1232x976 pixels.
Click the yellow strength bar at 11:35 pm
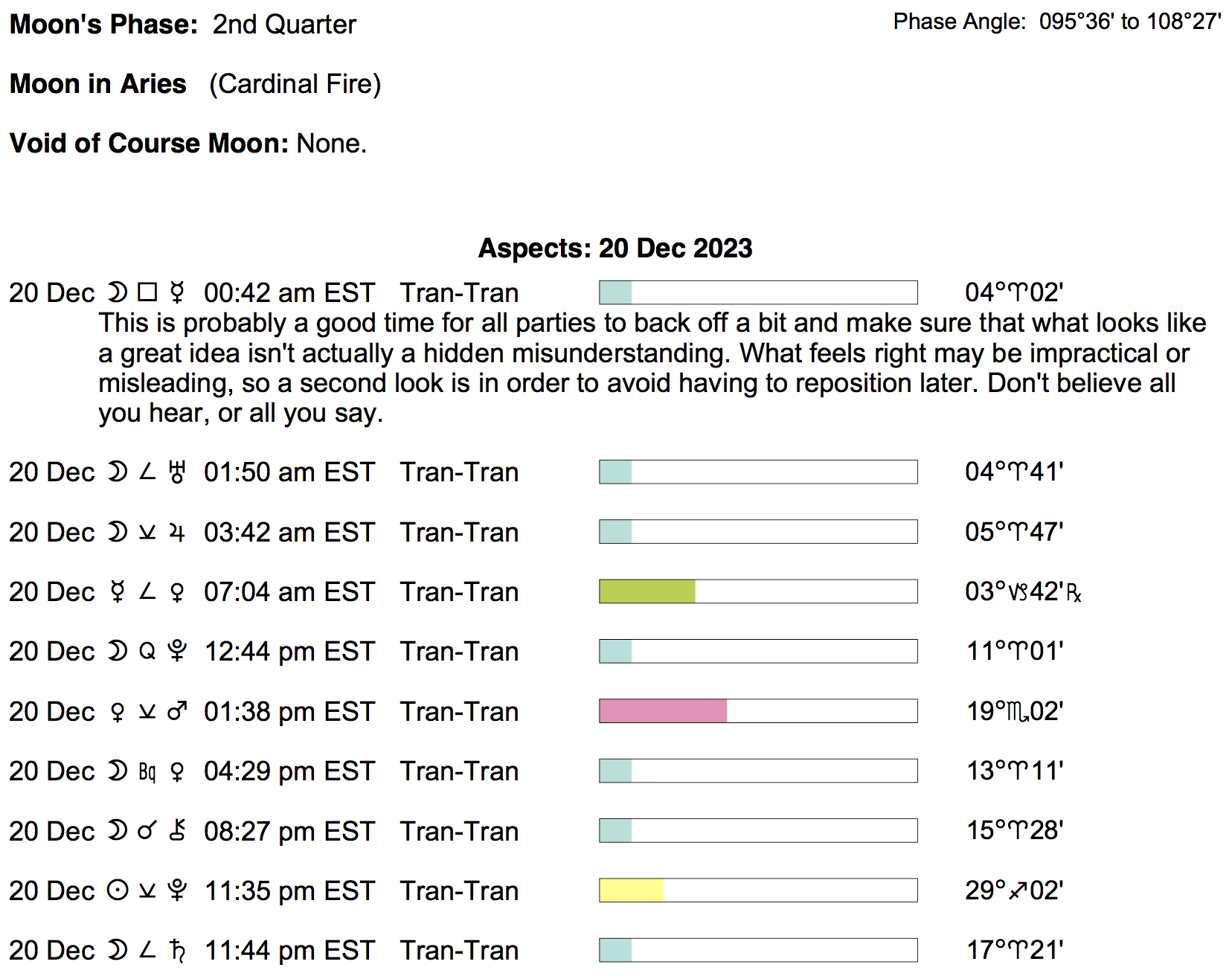pyautogui.click(x=631, y=890)
